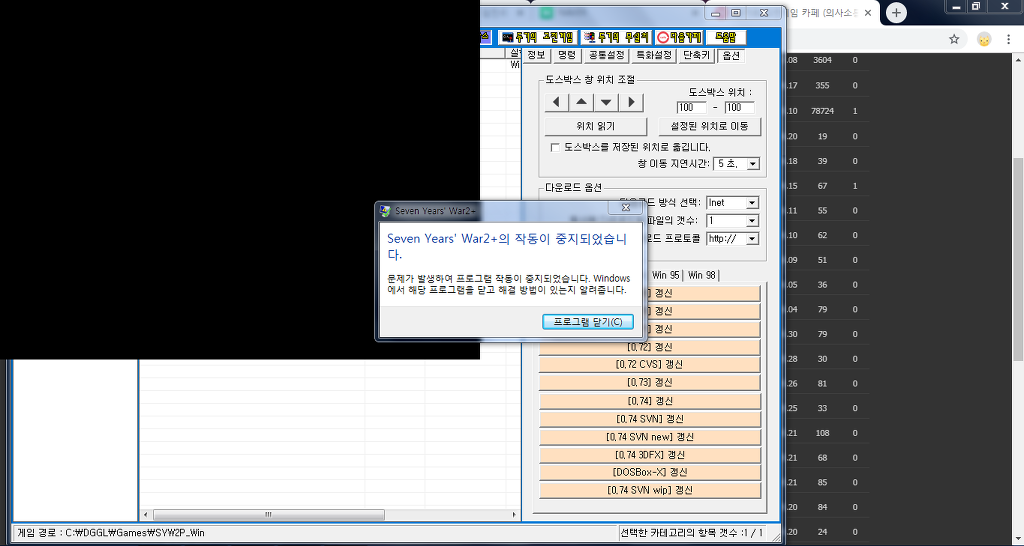Open the 두기의 무설치 toolbar button
This screenshot has width=1024, height=546.
coord(615,37)
